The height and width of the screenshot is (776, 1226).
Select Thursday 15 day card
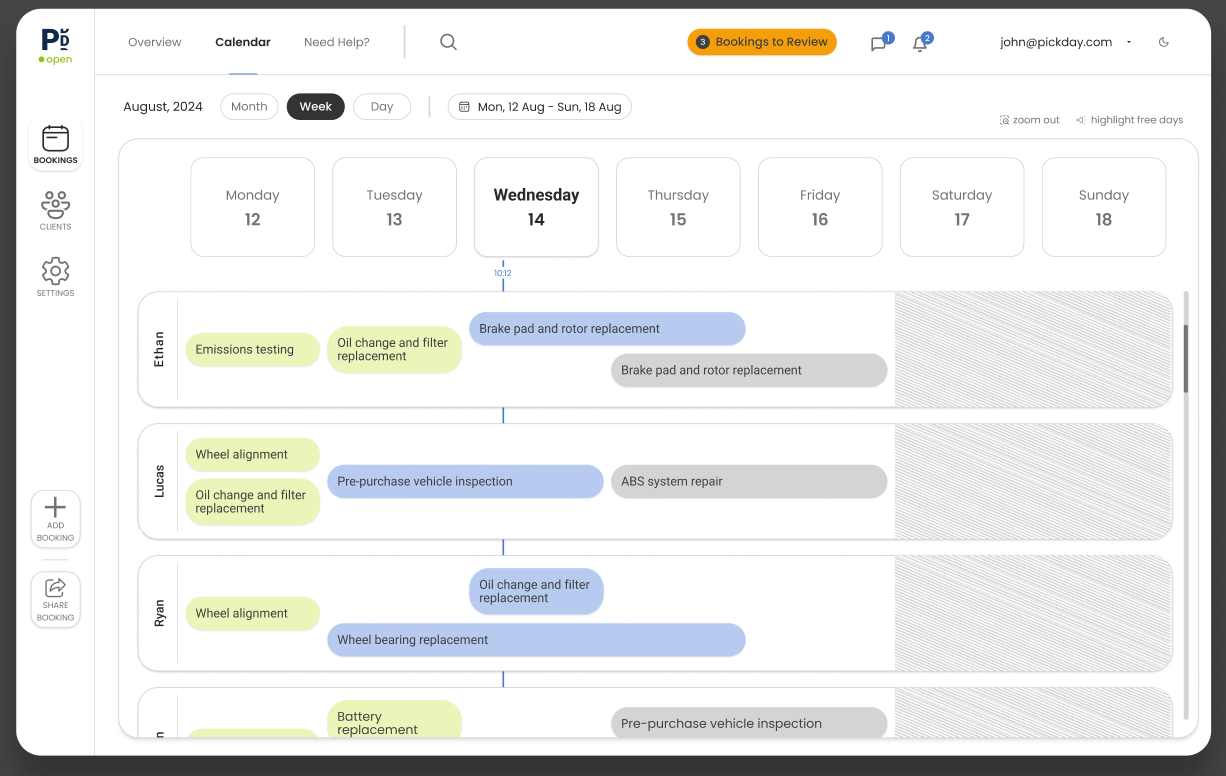click(x=679, y=207)
